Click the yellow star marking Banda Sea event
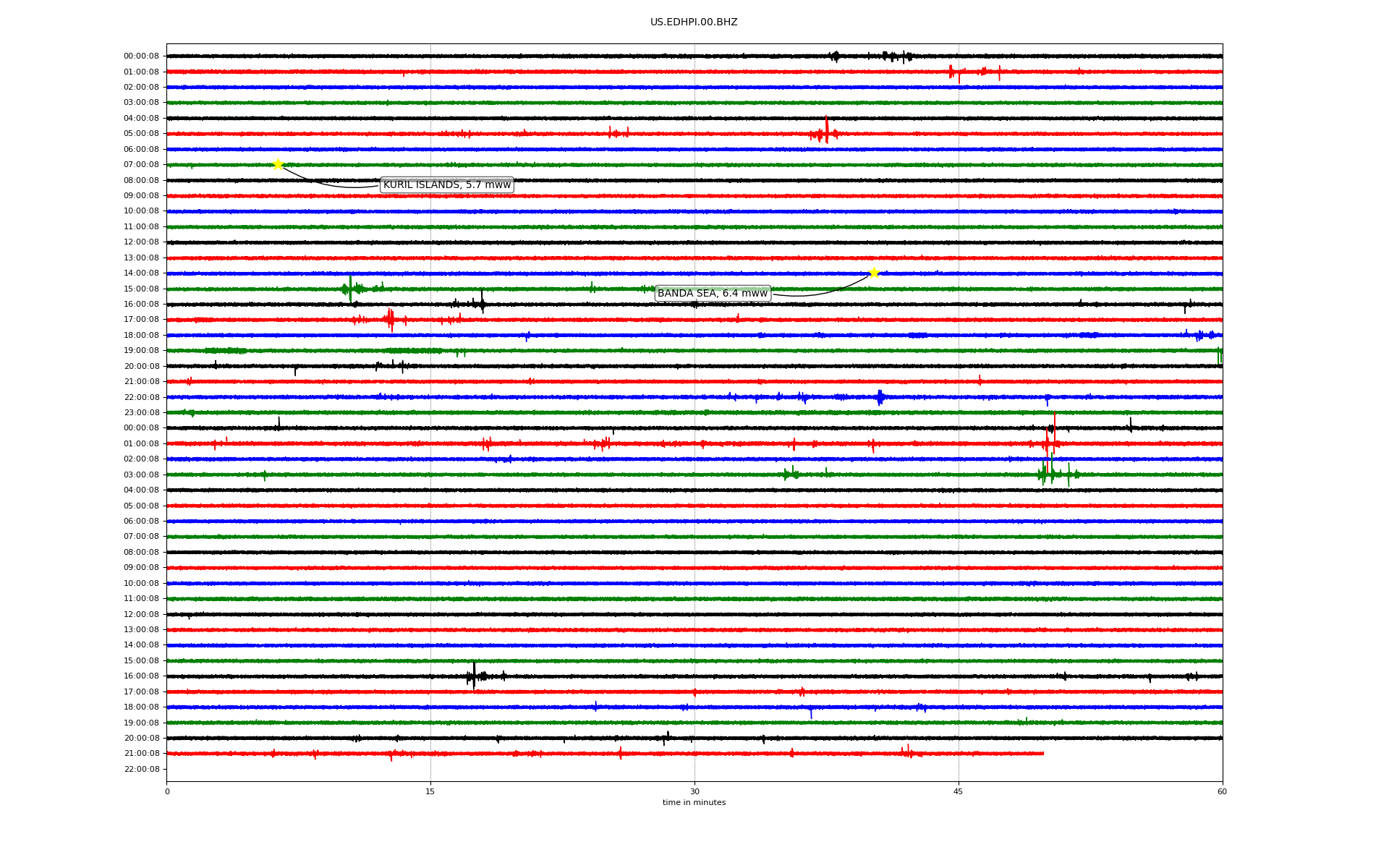1389x868 pixels. (x=873, y=273)
